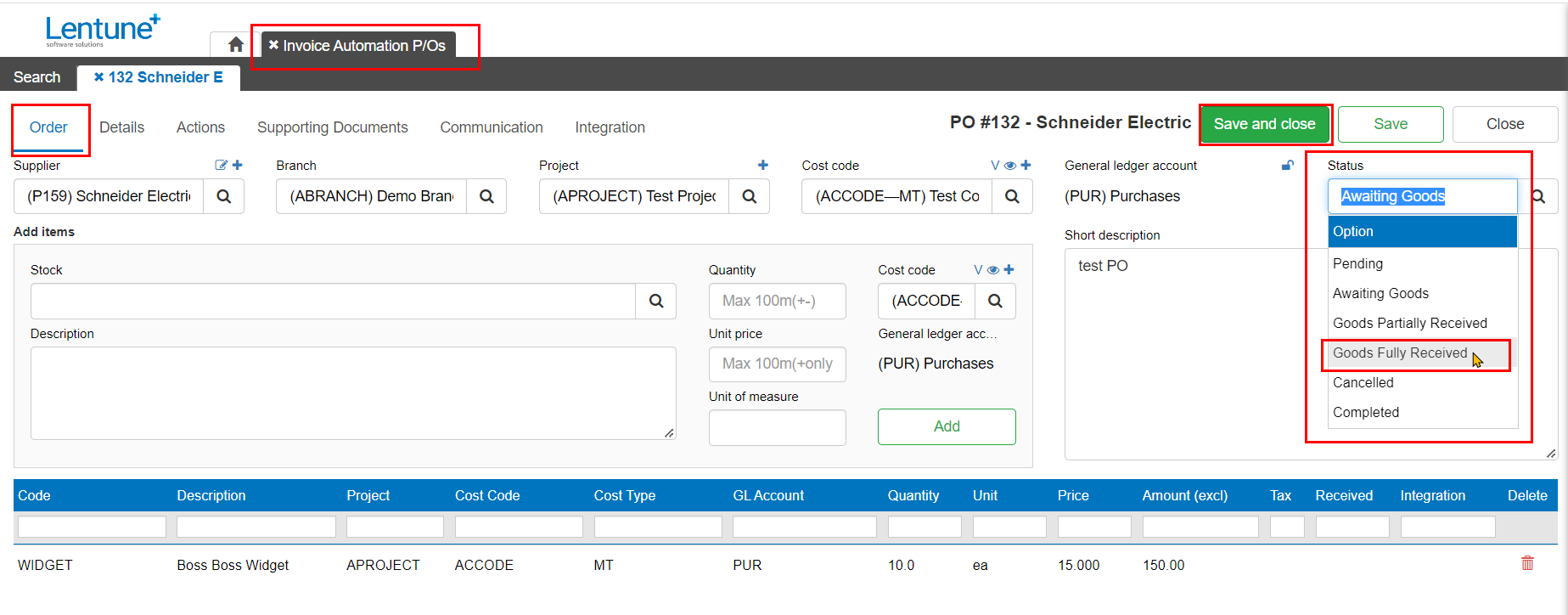Close the 132 Schneider E tab
The image size is (1568, 615).
pos(98,77)
